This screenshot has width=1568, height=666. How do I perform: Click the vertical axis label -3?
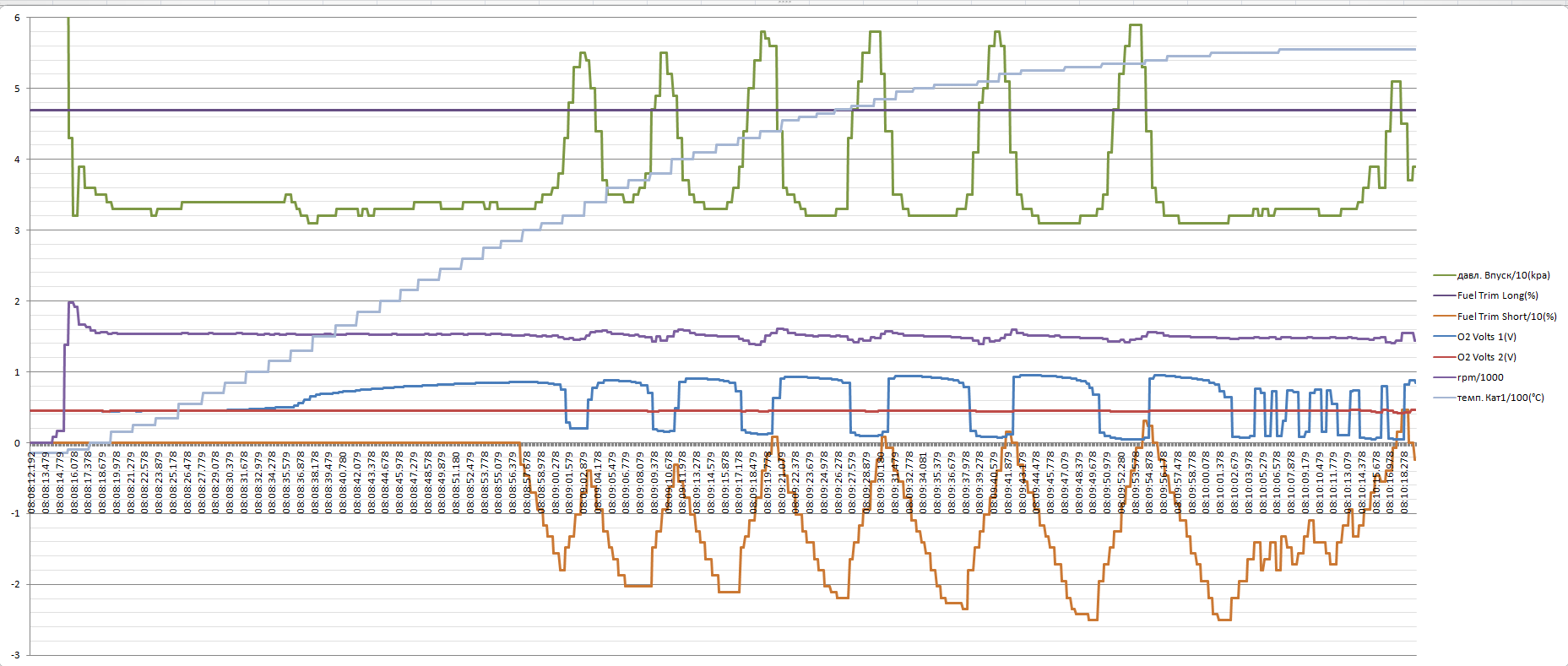(x=15, y=655)
